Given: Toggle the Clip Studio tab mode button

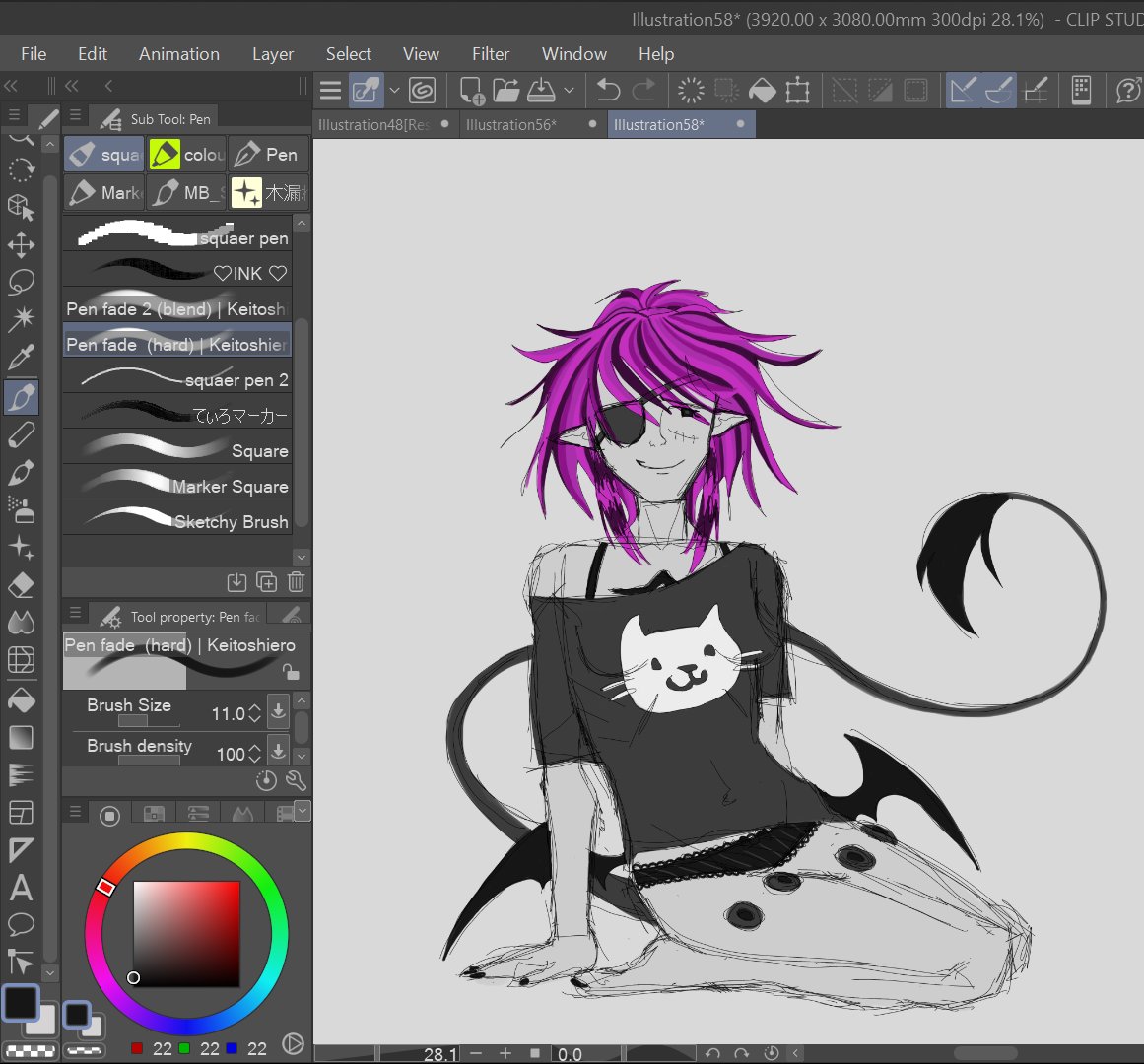Looking at the screenshot, I should click(366, 91).
